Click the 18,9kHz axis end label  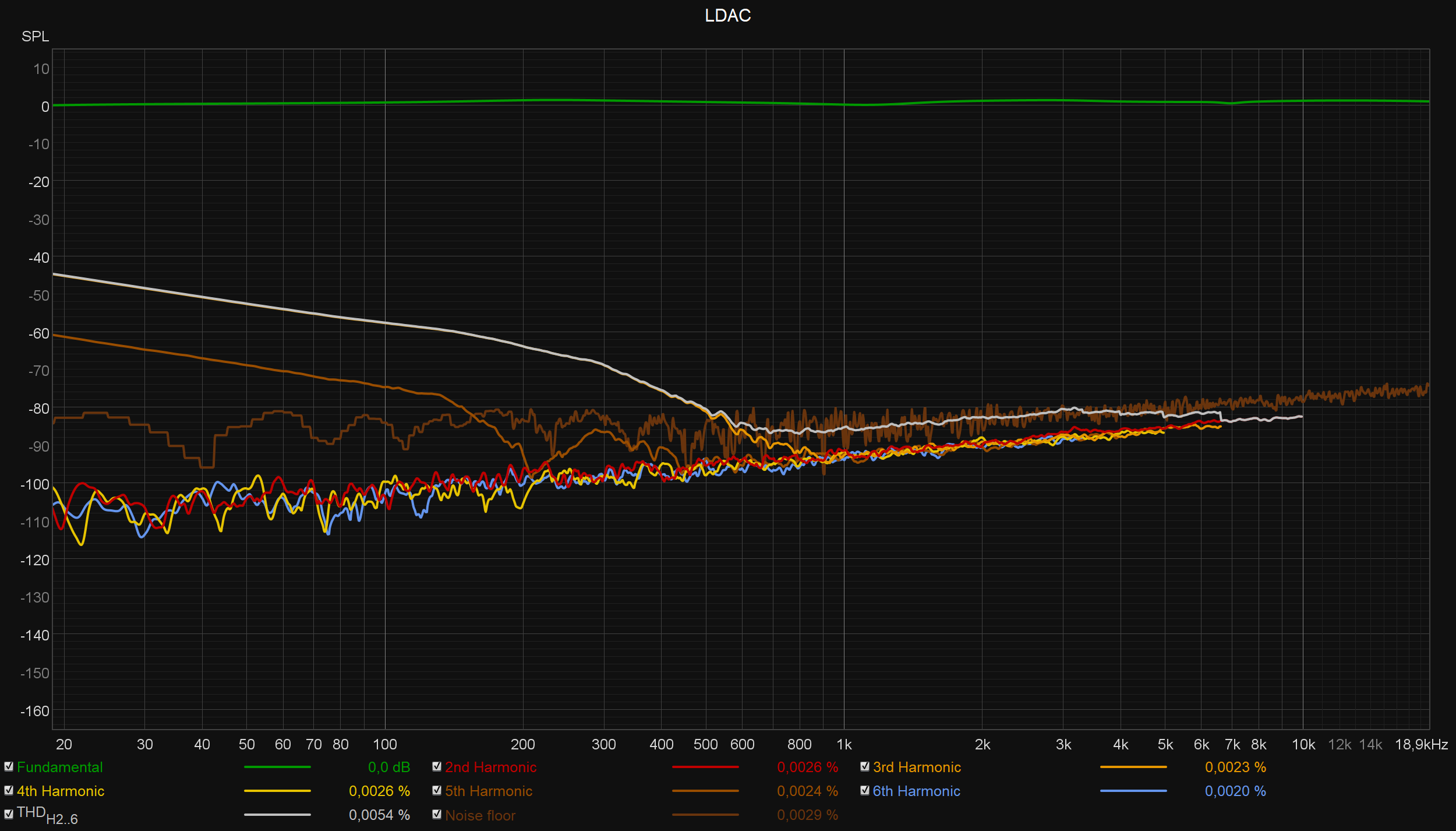point(1421,745)
